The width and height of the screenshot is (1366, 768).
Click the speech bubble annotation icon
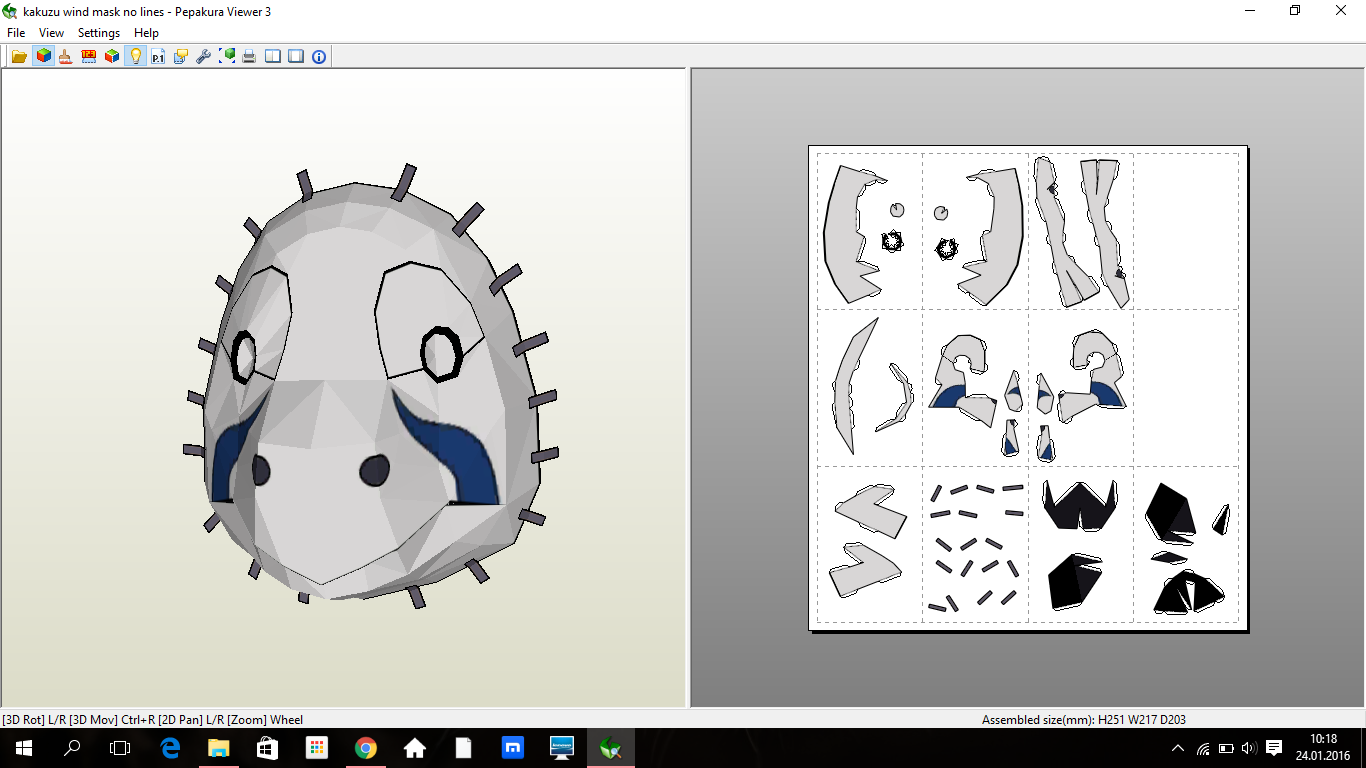pos(181,56)
